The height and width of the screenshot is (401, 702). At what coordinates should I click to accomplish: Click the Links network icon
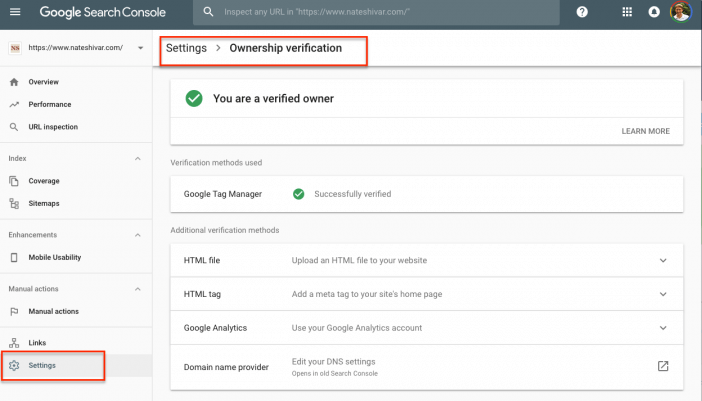(x=14, y=343)
